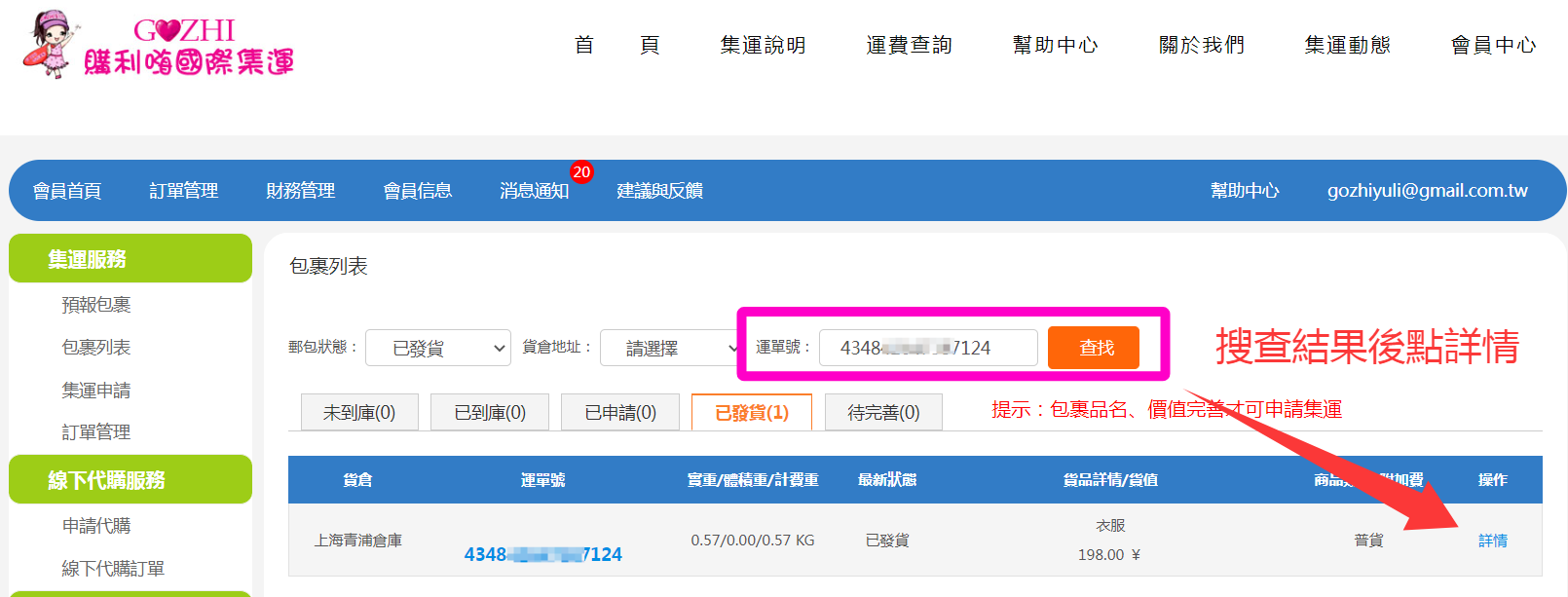Image resolution: width=1568 pixels, height=597 pixels.
Task: Click the 貨品詳情/貨值 column header
Action: click(x=1110, y=480)
